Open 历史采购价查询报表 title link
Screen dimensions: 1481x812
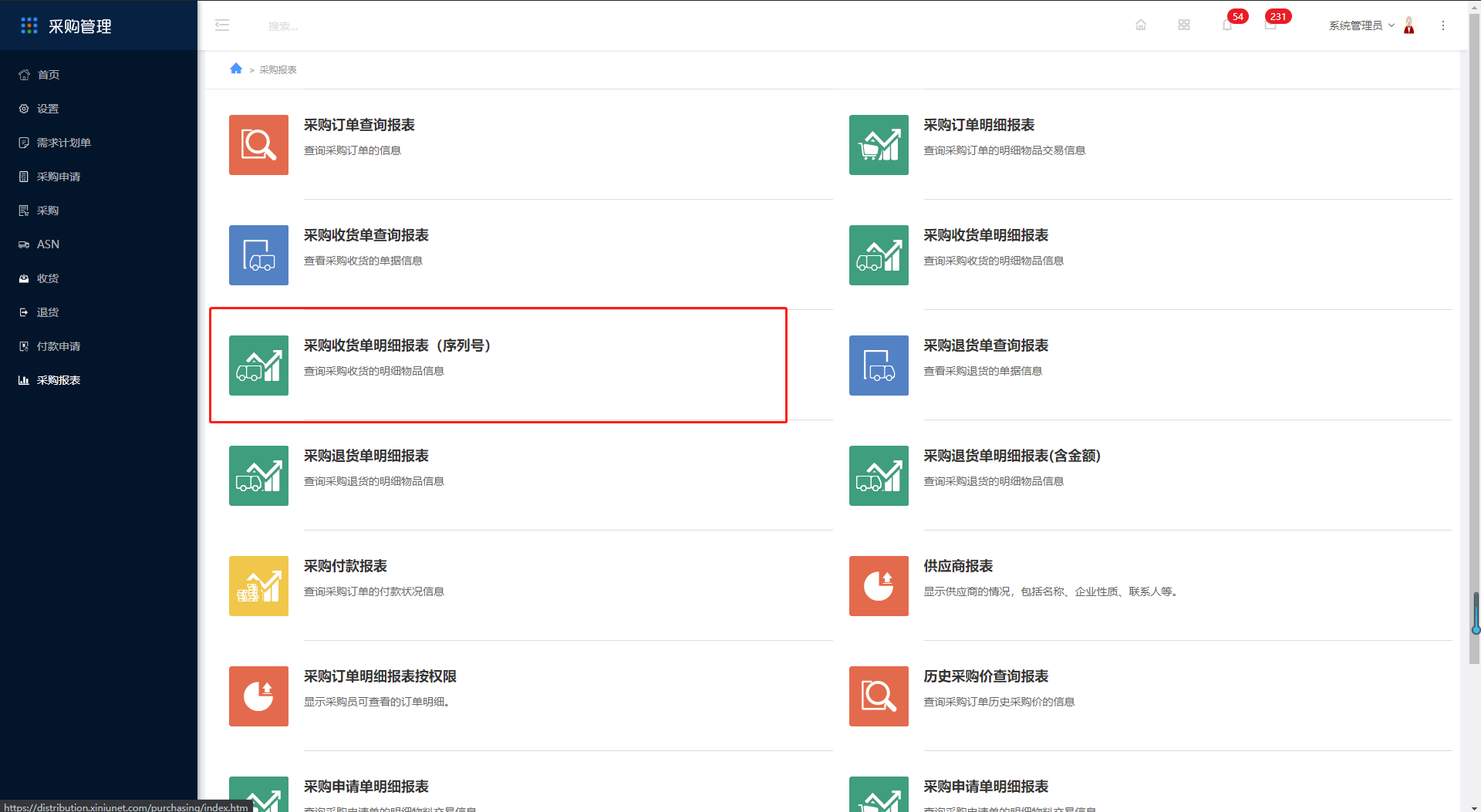(x=986, y=676)
